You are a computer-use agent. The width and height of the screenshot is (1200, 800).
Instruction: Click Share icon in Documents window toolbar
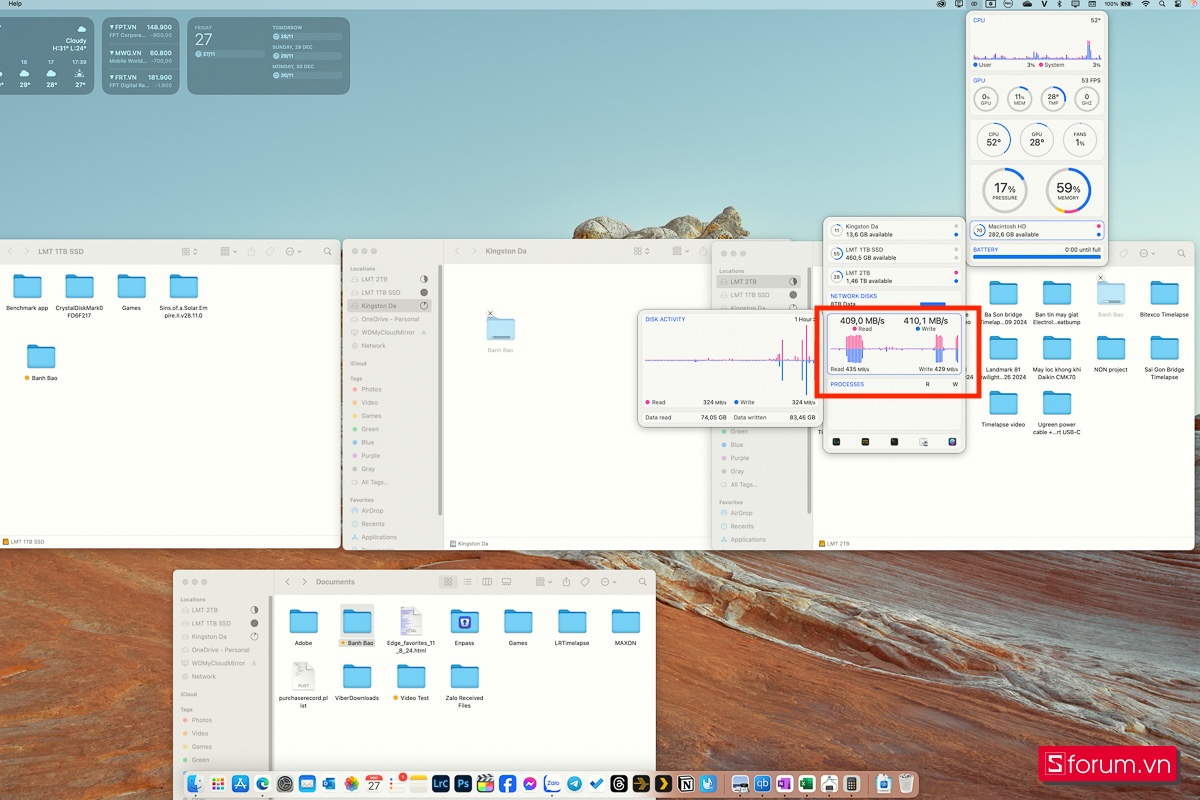[x=567, y=581]
